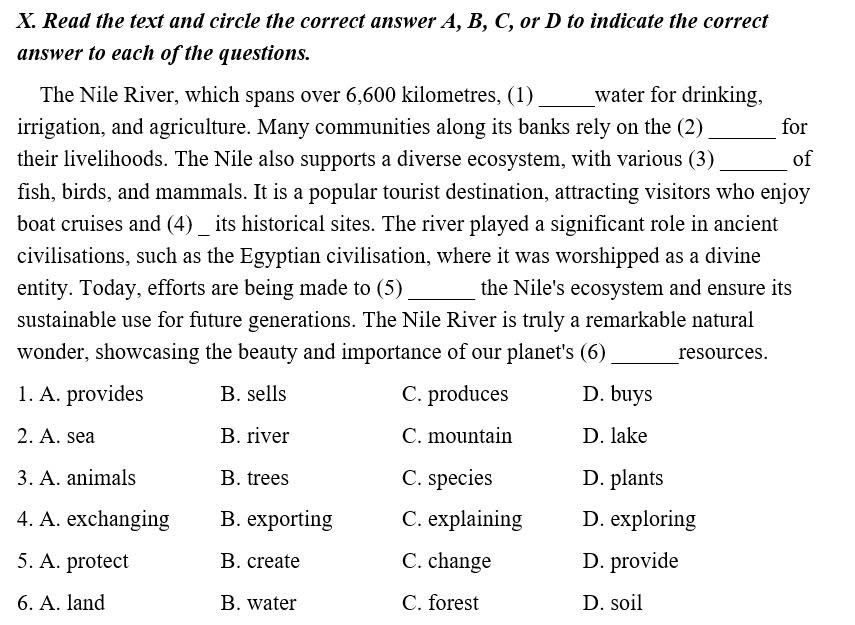Image resolution: width=855 pixels, height=625 pixels.
Task: Choose option C. species for question 3
Action: [447, 478]
